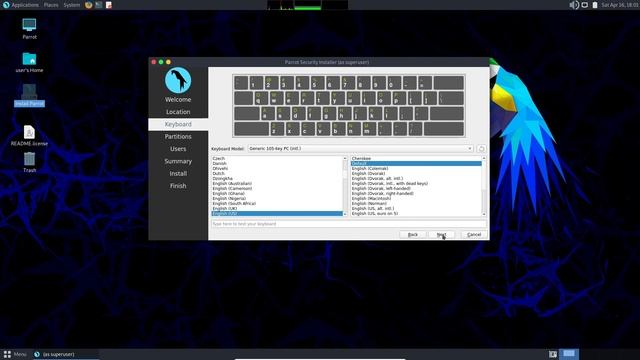Switch to the highlighted workspace in pager

coord(569,354)
